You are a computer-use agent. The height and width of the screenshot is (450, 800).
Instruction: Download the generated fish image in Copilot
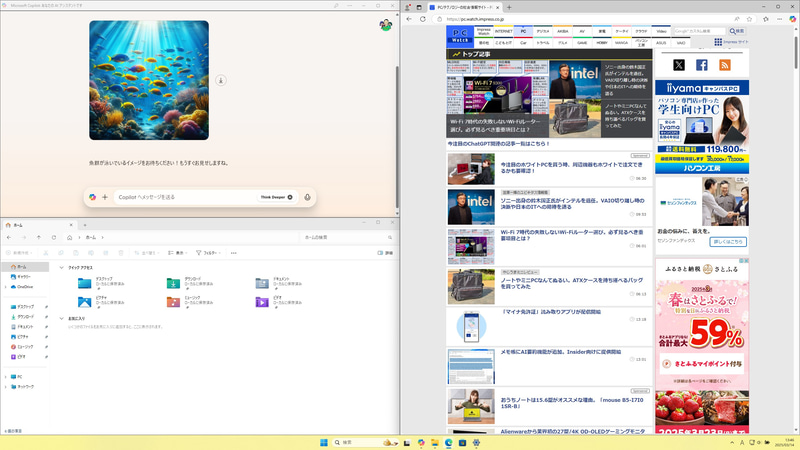click(220, 81)
